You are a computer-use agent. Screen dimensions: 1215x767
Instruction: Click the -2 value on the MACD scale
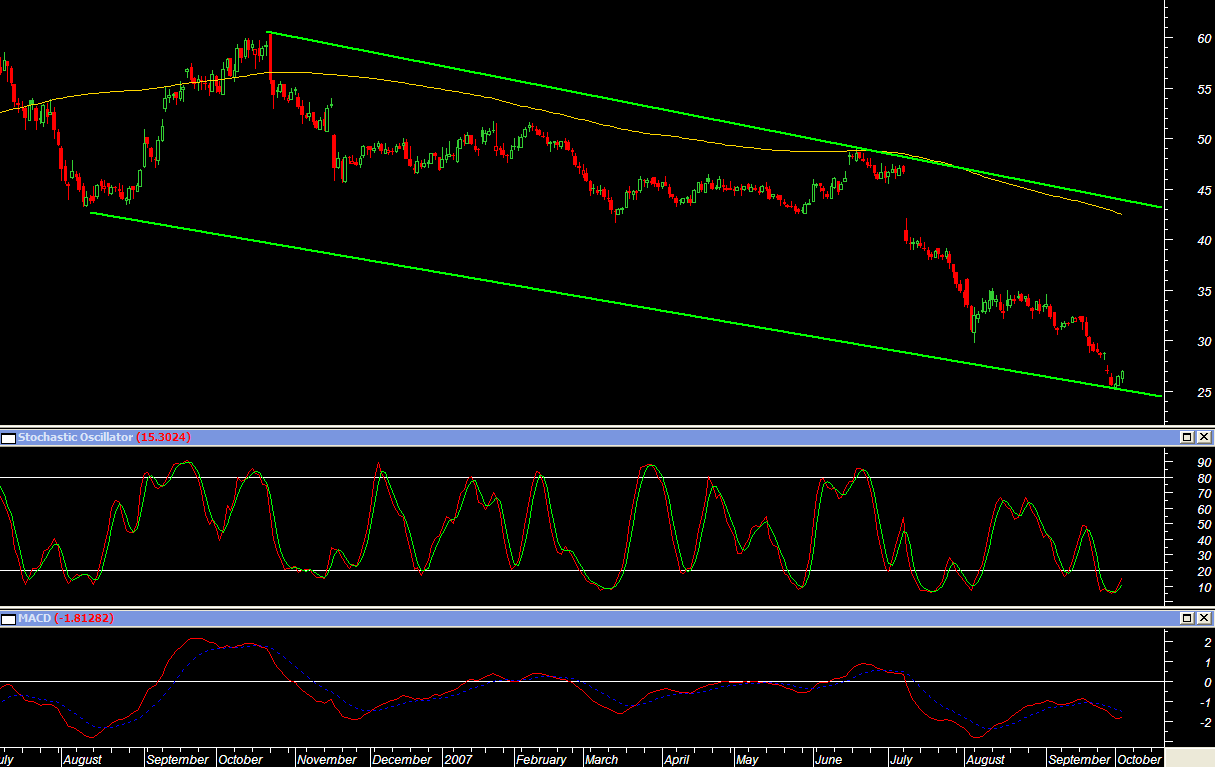tap(1205, 721)
